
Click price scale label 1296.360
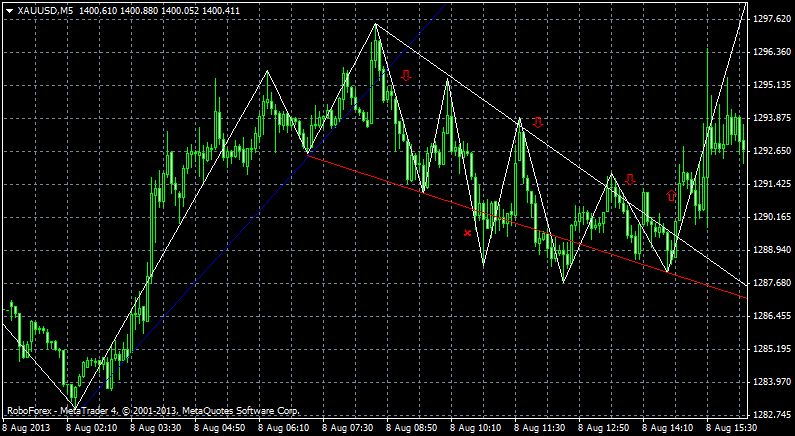point(773,52)
